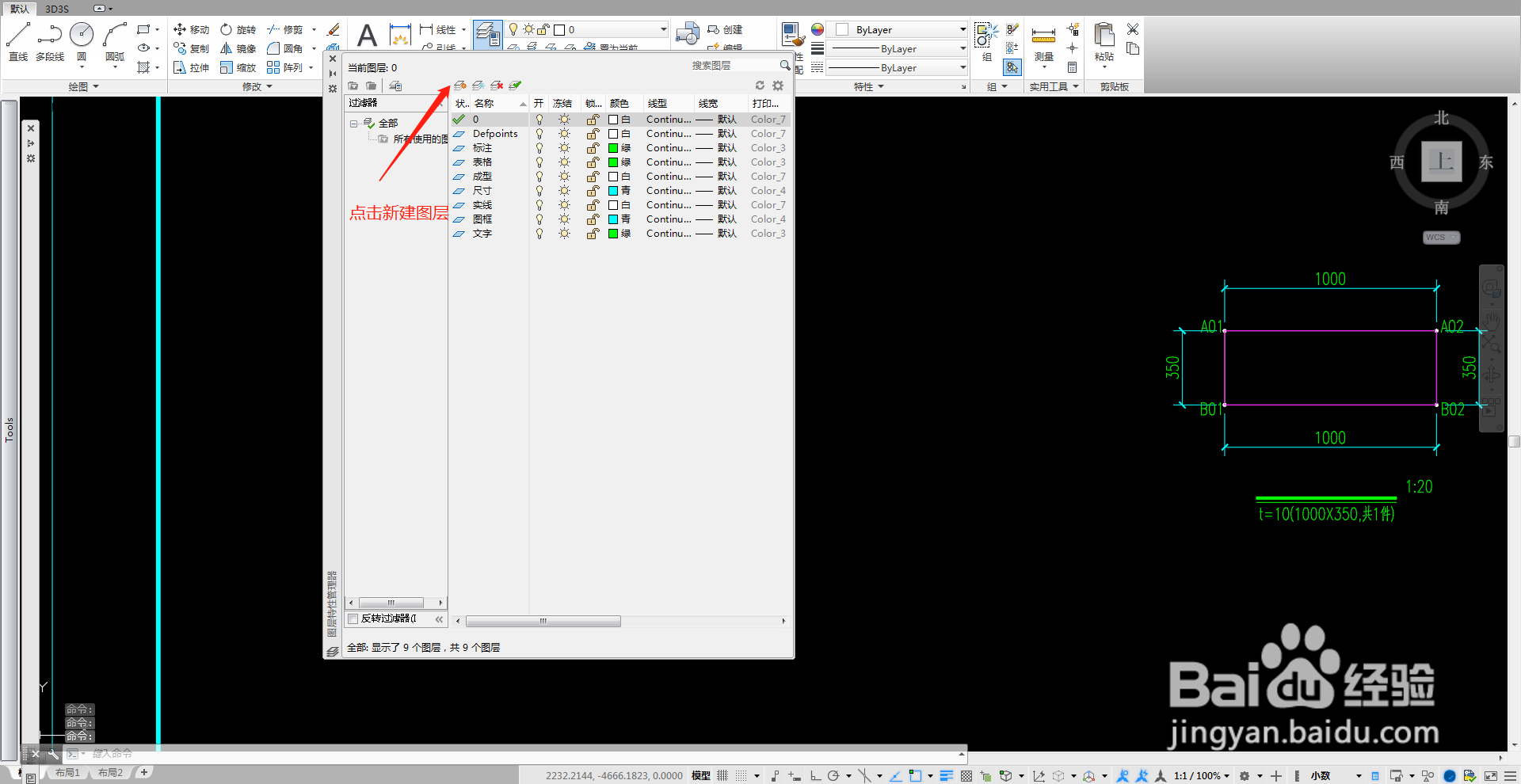Select the multiline Text A tool
This screenshot has height=784, width=1521.
(367, 35)
